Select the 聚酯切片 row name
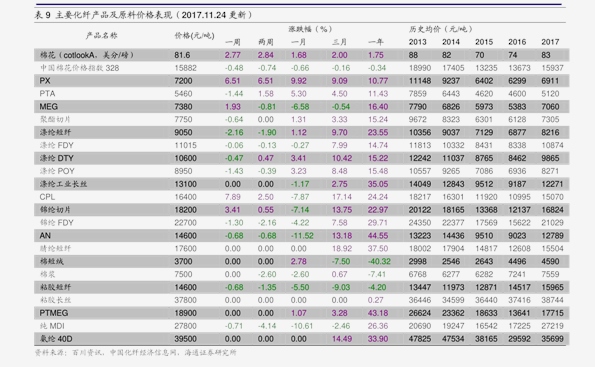Image resolution: width=595 pixels, height=367 pixels. [55, 120]
